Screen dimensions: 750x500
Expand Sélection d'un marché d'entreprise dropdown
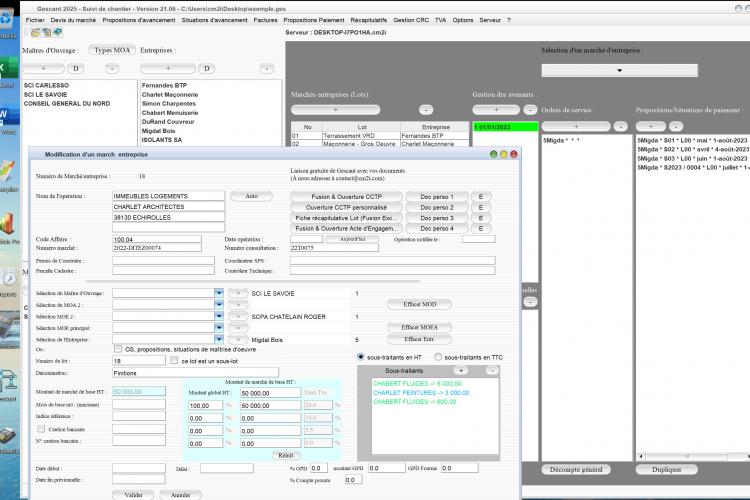[619, 70]
